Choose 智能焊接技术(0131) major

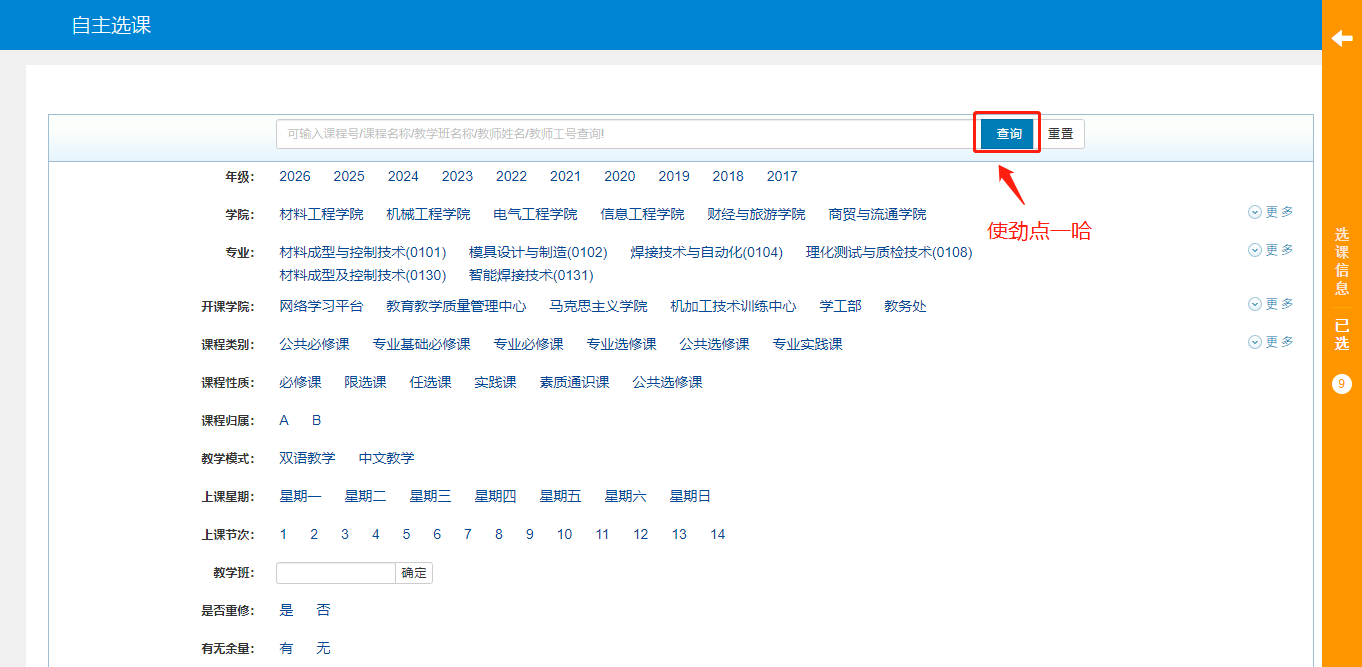[531, 275]
